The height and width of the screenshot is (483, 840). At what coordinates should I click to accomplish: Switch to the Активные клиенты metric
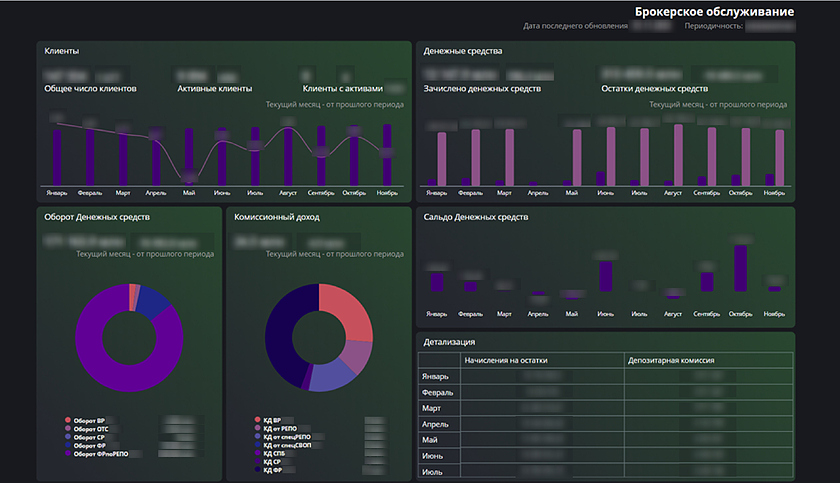[214, 89]
